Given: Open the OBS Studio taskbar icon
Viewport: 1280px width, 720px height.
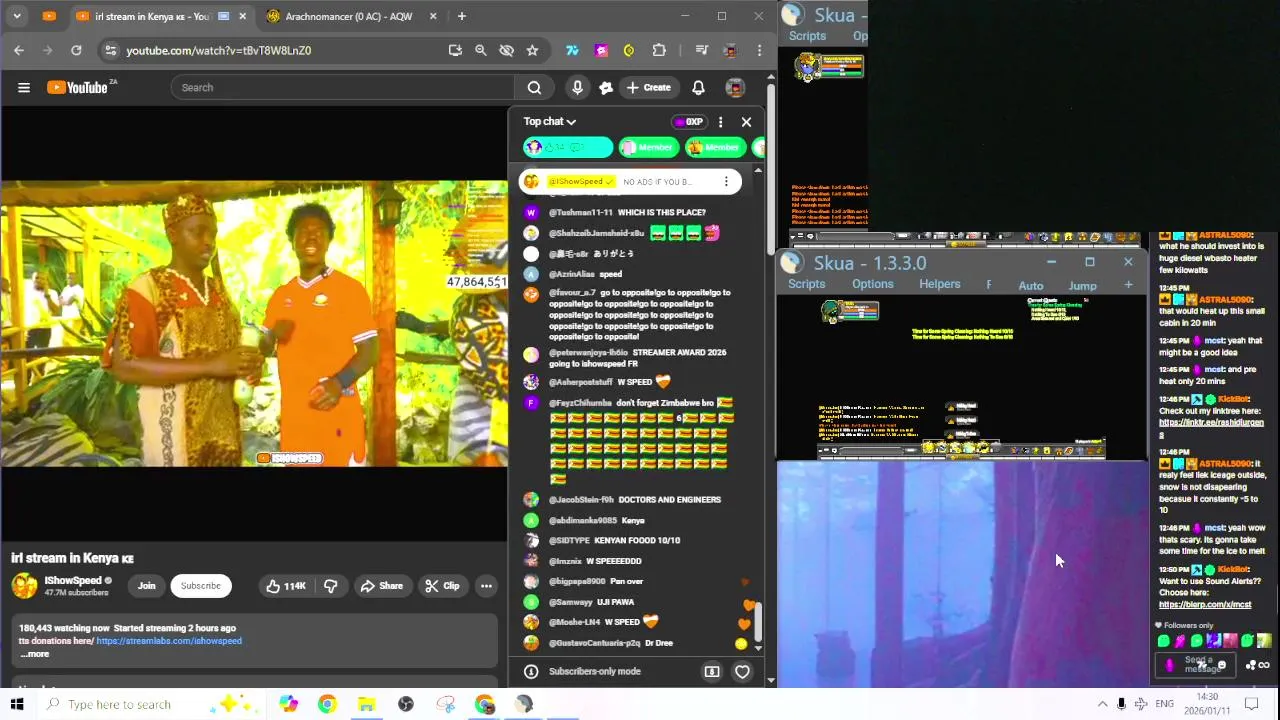Looking at the screenshot, I should click(x=406, y=704).
